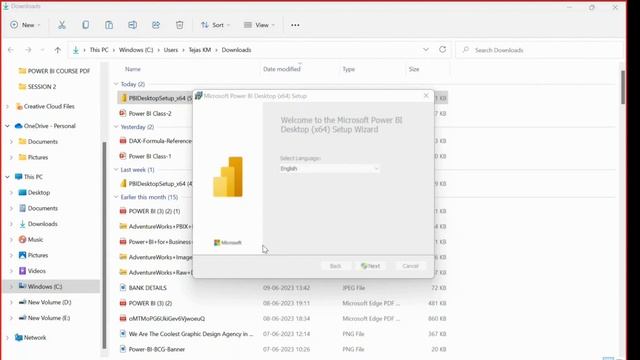Click the Music icon in sidebar
The height and width of the screenshot is (360, 640).
pyautogui.click(x=22, y=240)
